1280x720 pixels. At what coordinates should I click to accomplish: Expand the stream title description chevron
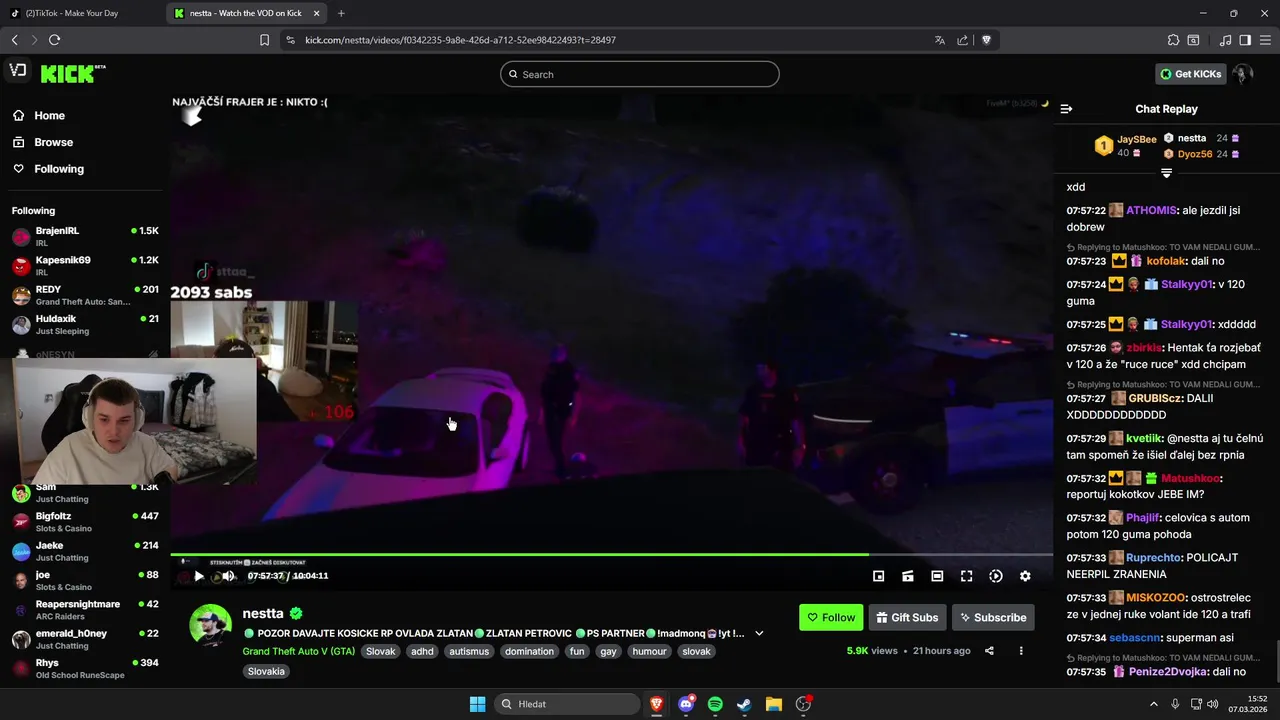[759, 633]
